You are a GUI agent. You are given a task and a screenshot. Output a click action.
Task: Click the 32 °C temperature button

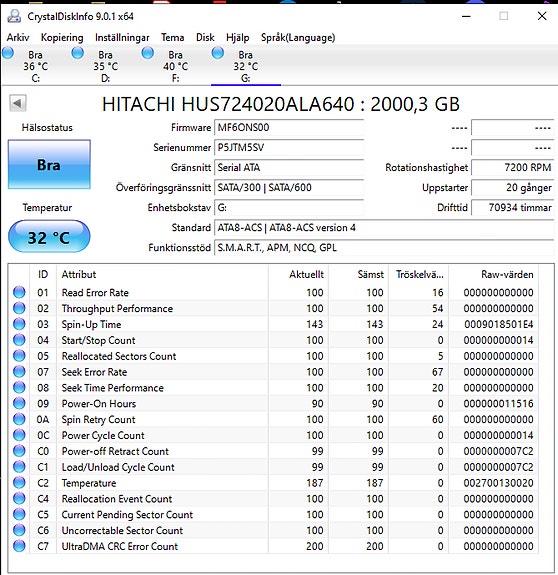point(49,237)
